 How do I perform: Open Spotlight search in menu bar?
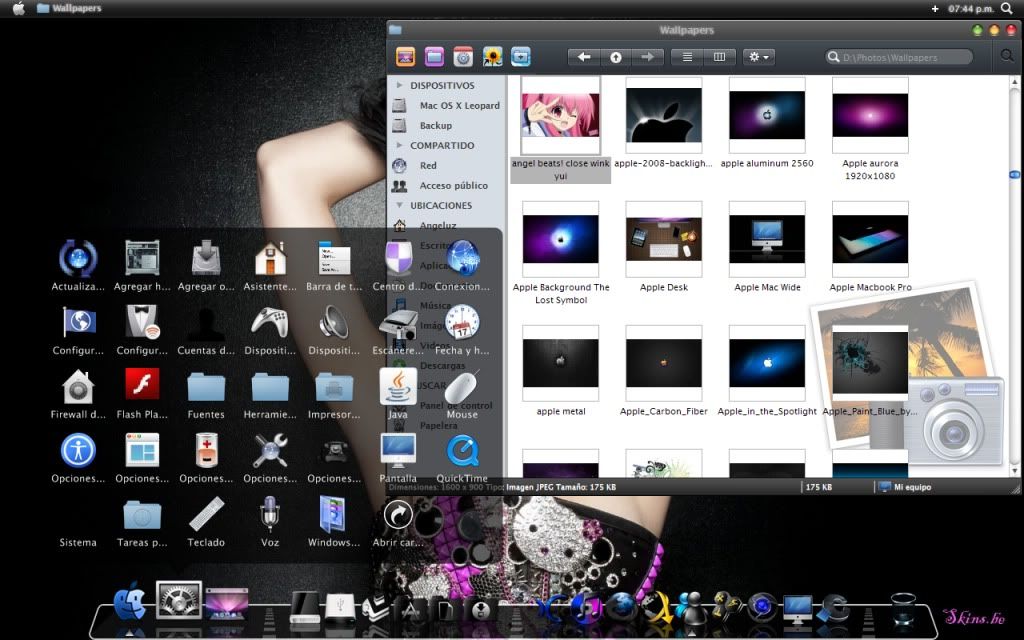tap(1007, 8)
